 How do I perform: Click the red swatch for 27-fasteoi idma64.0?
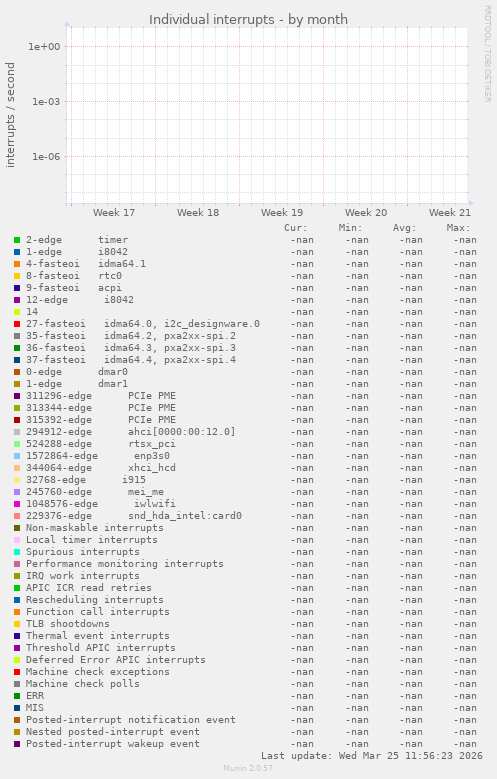[x=17, y=324]
